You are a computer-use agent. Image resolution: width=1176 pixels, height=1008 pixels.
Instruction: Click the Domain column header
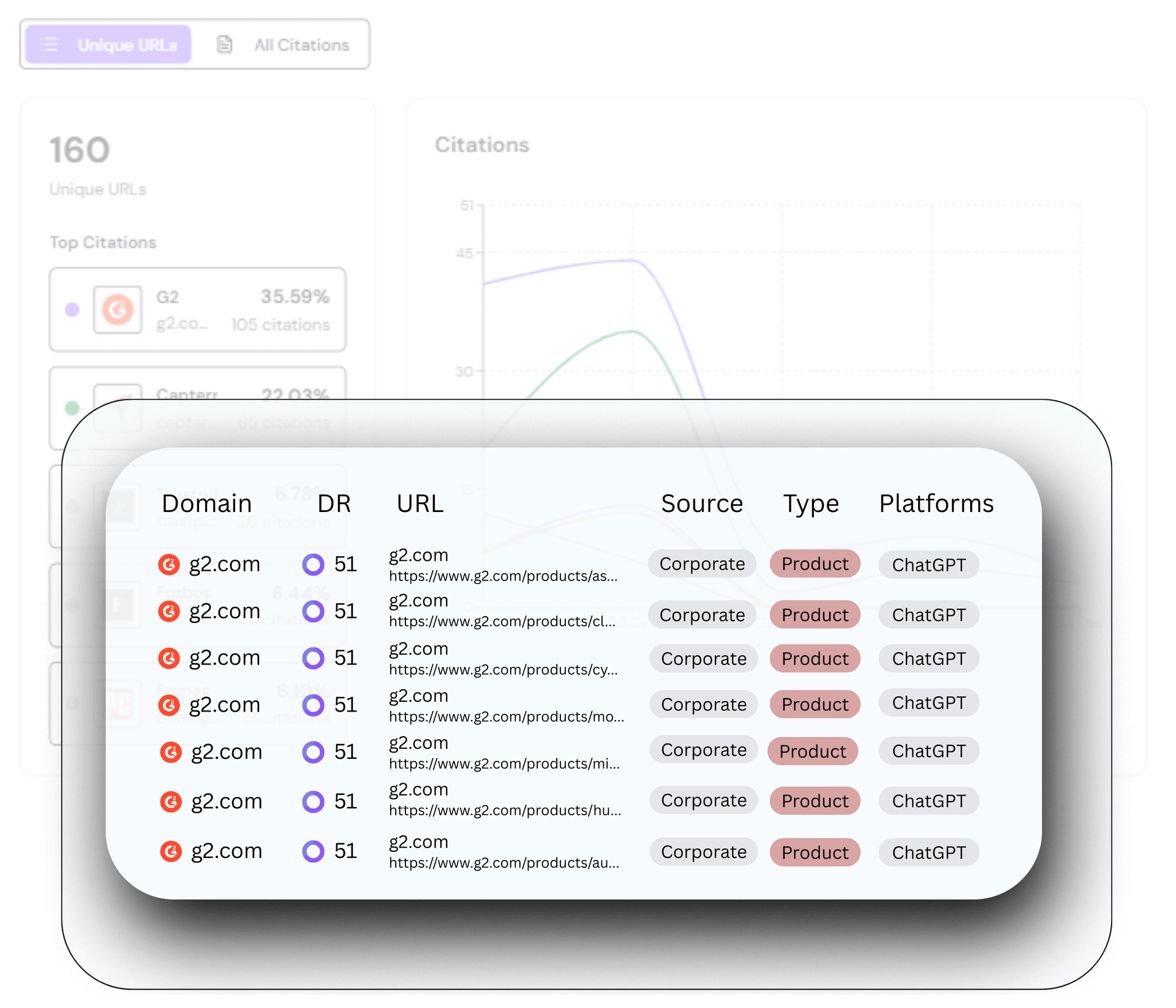(206, 503)
